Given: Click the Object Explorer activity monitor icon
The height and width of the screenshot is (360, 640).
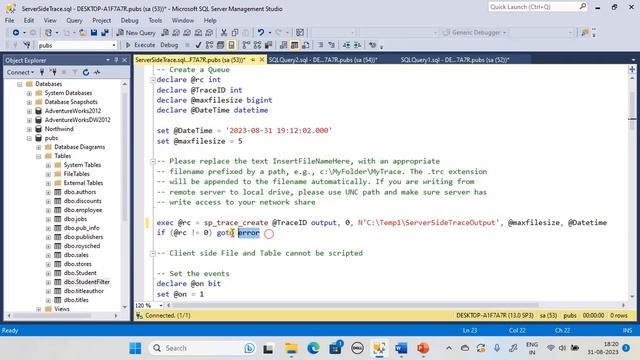Looking at the screenshot, I should 97,72.
